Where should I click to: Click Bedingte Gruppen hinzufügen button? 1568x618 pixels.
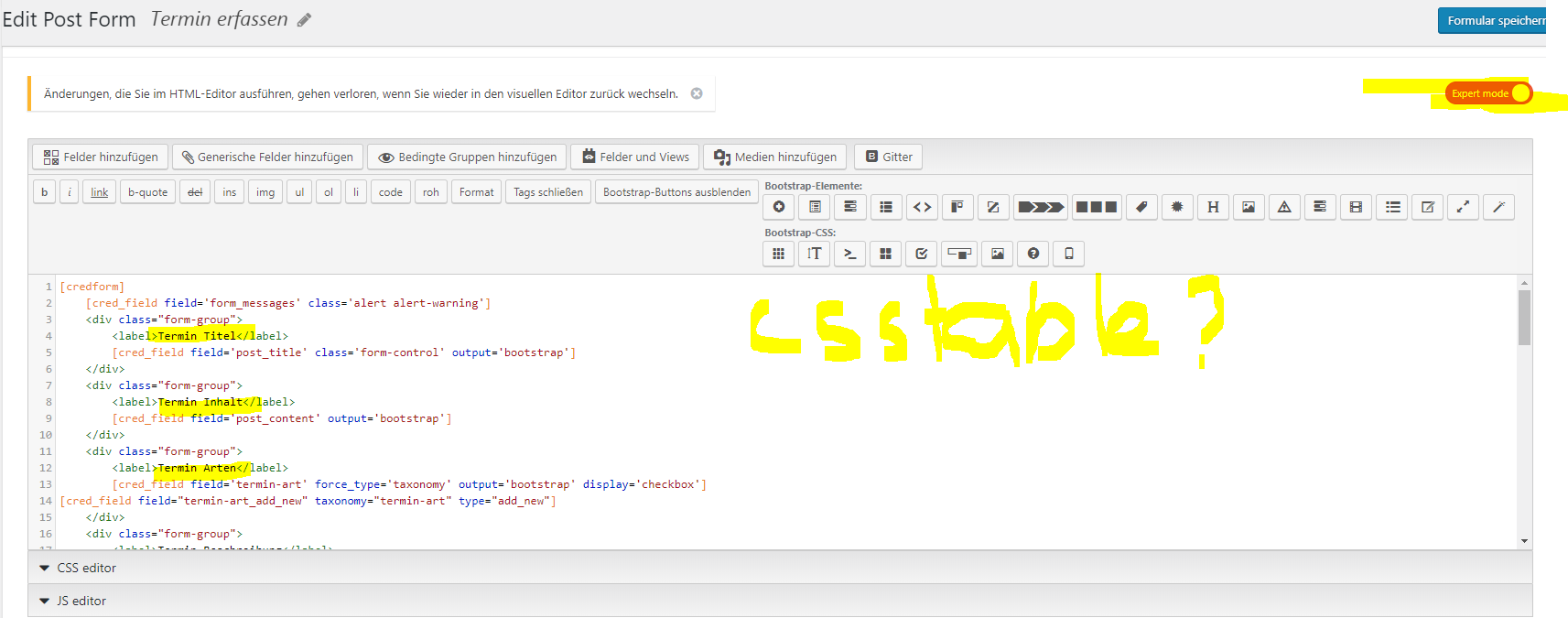tap(467, 157)
